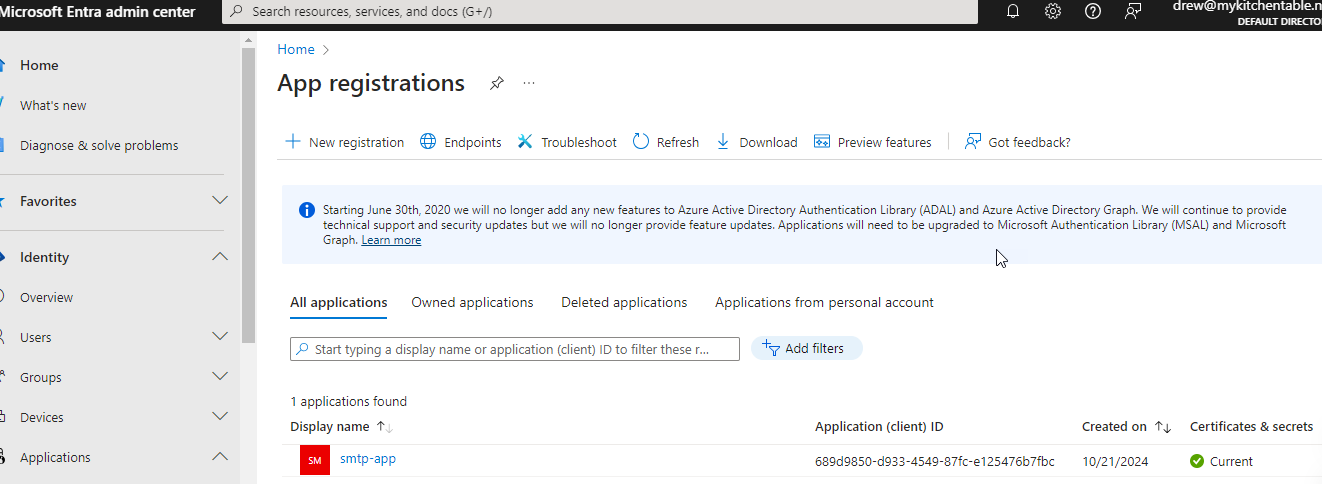The image size is (1322, 484).
Task: Click the display name filter field
Action: click(x=515, y=349)
